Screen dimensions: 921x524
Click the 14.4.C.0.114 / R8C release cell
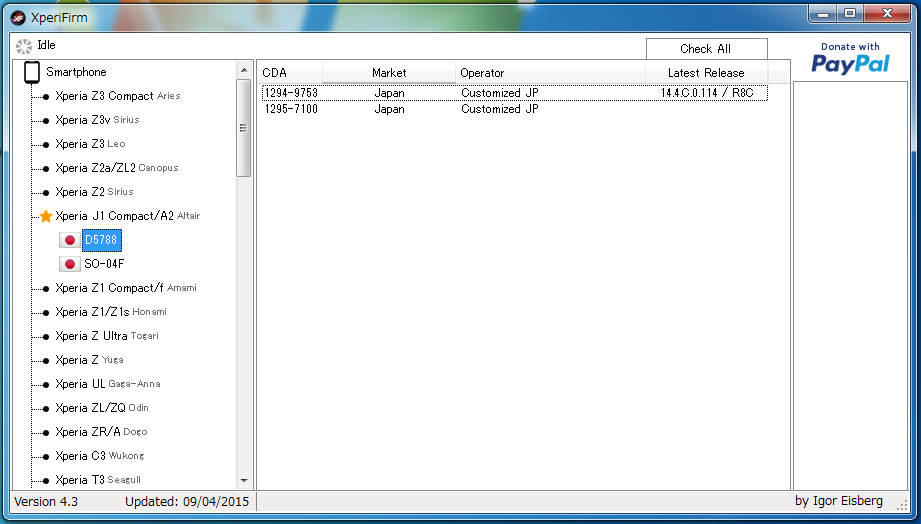click(707, 93)
